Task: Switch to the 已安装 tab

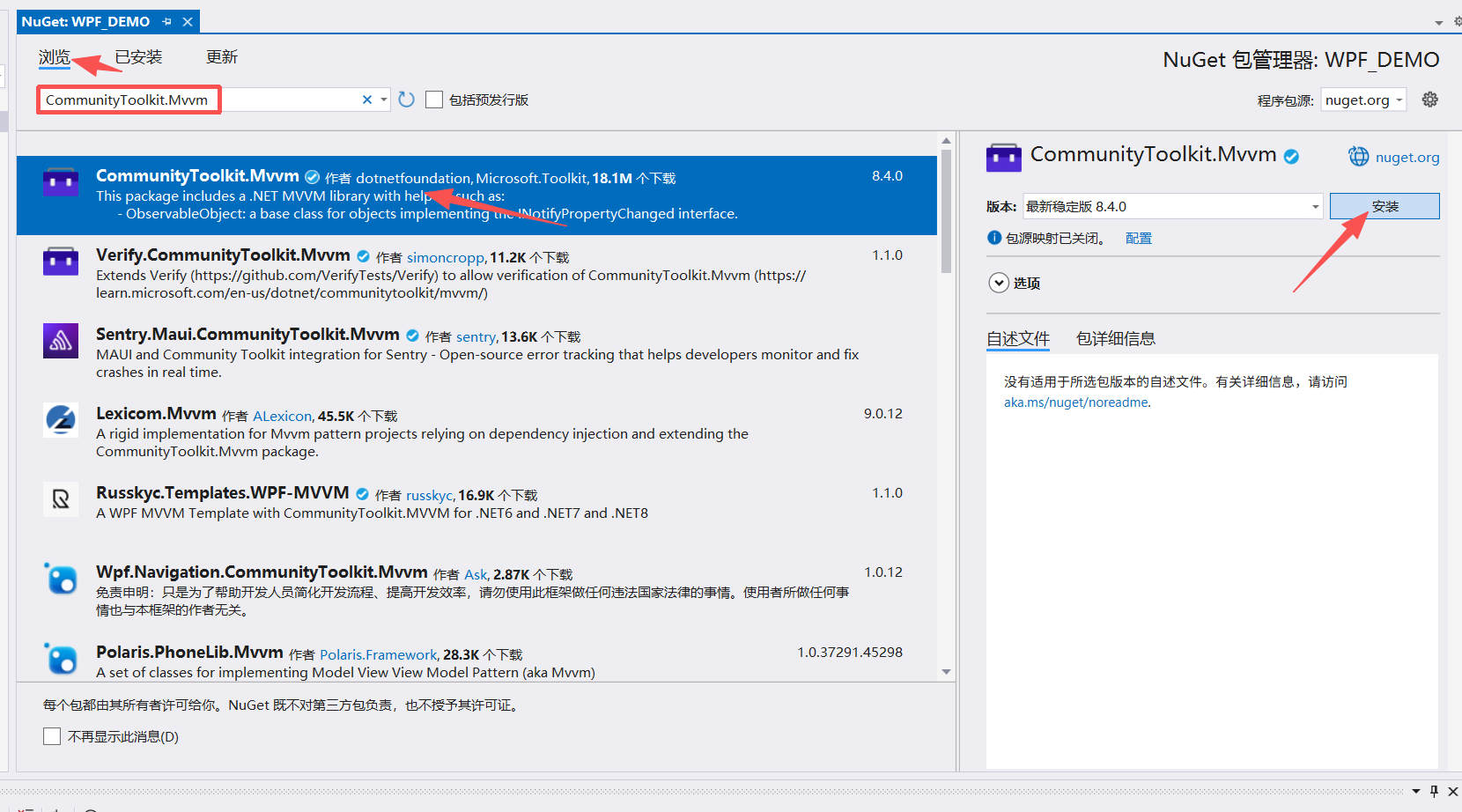Action: pos(138,57)
